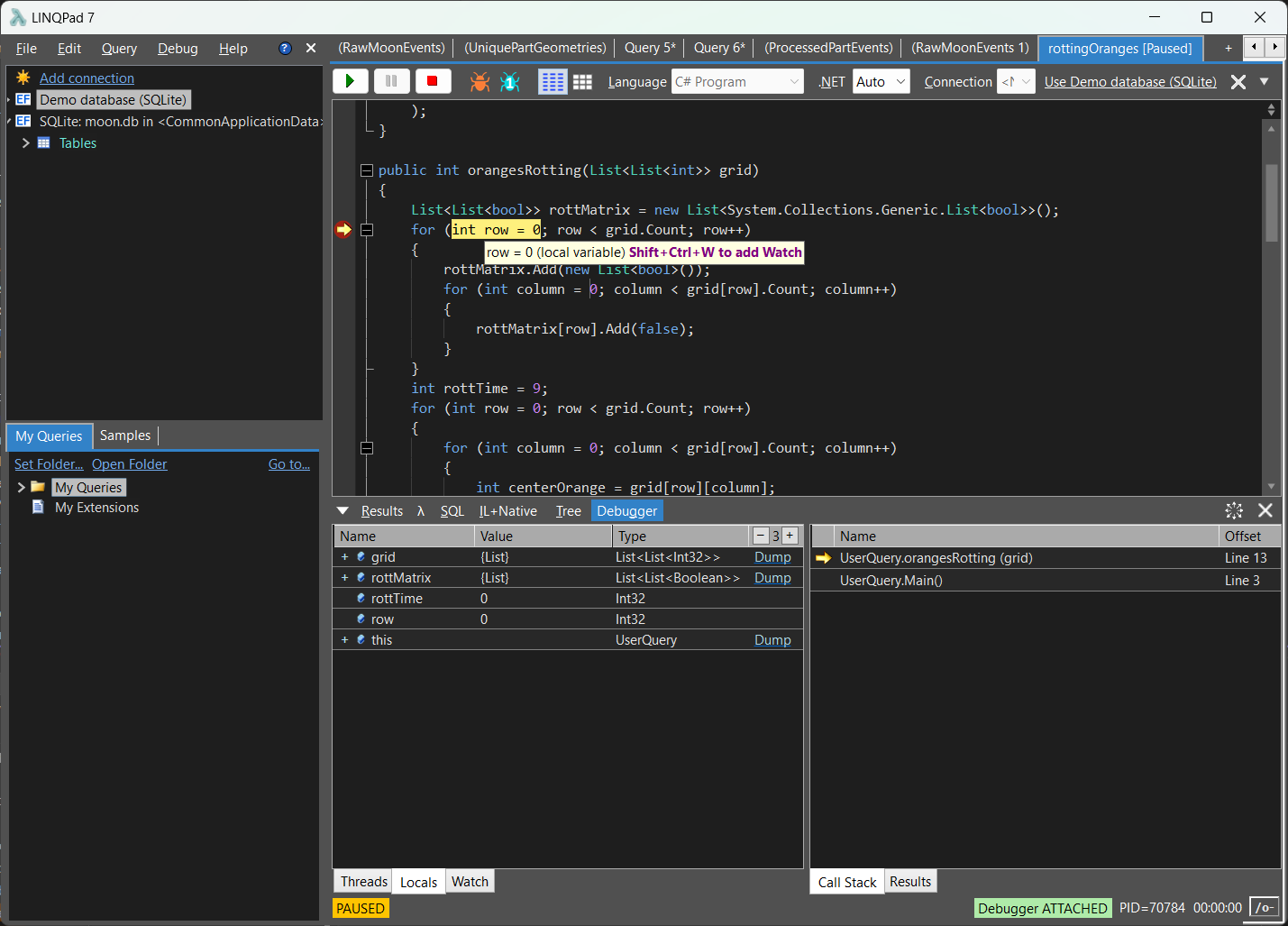1288x926 pixels.
Task: Click the My Queries folder icon
Action: pos(38,487)
